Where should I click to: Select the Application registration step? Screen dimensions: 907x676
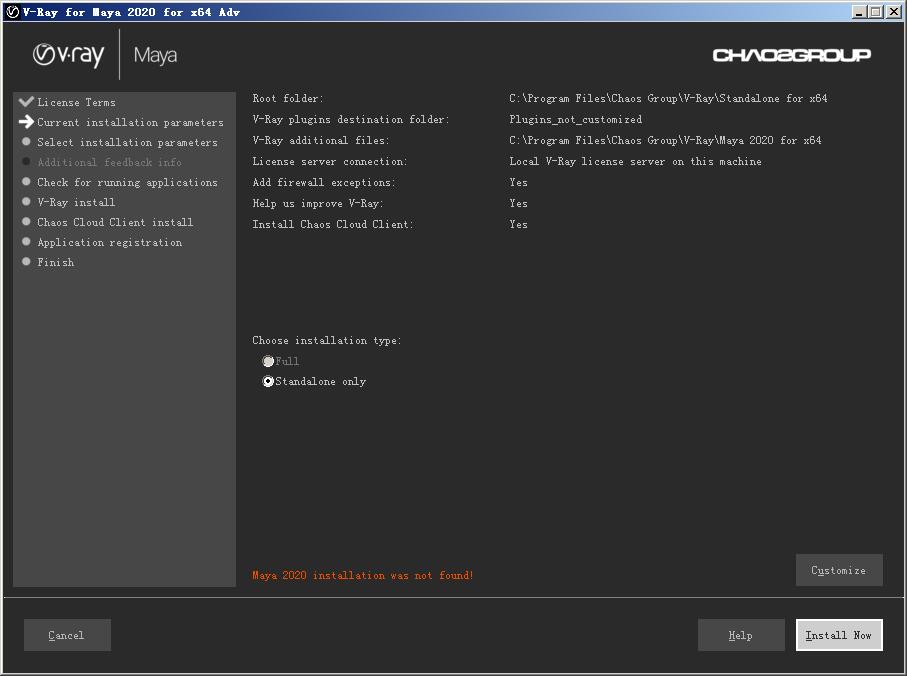click(109, 242)
